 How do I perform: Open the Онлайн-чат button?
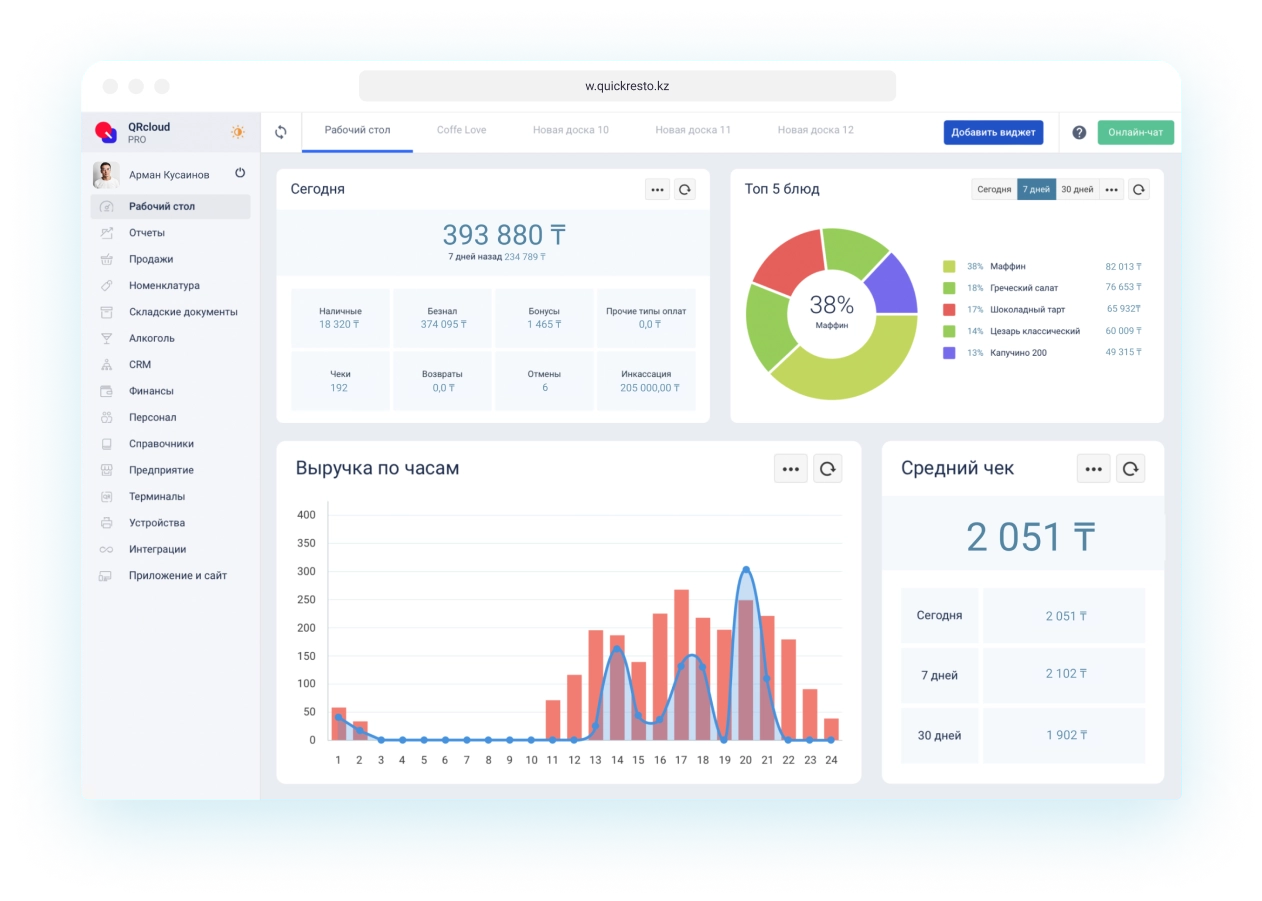tap(1135, 132)
